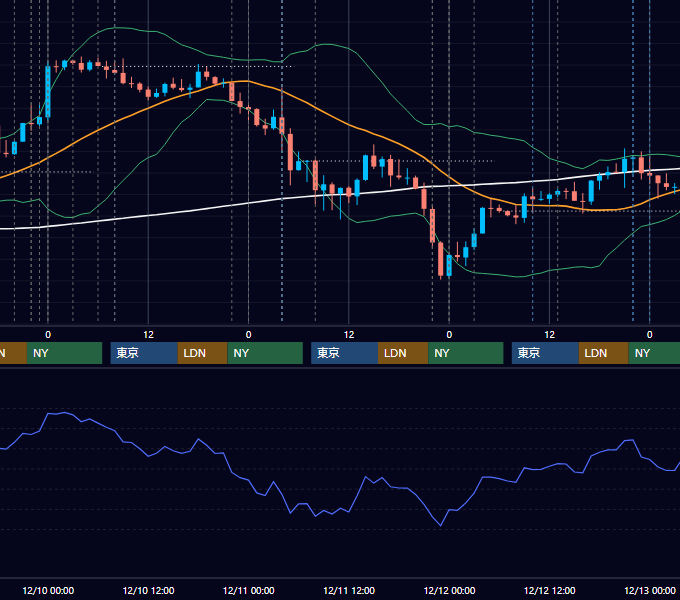Image resolution: width=680 pixels, height=600 pixels.
Task: Click hour label 12 above 12/10 12:00
Action: [148, 335]
